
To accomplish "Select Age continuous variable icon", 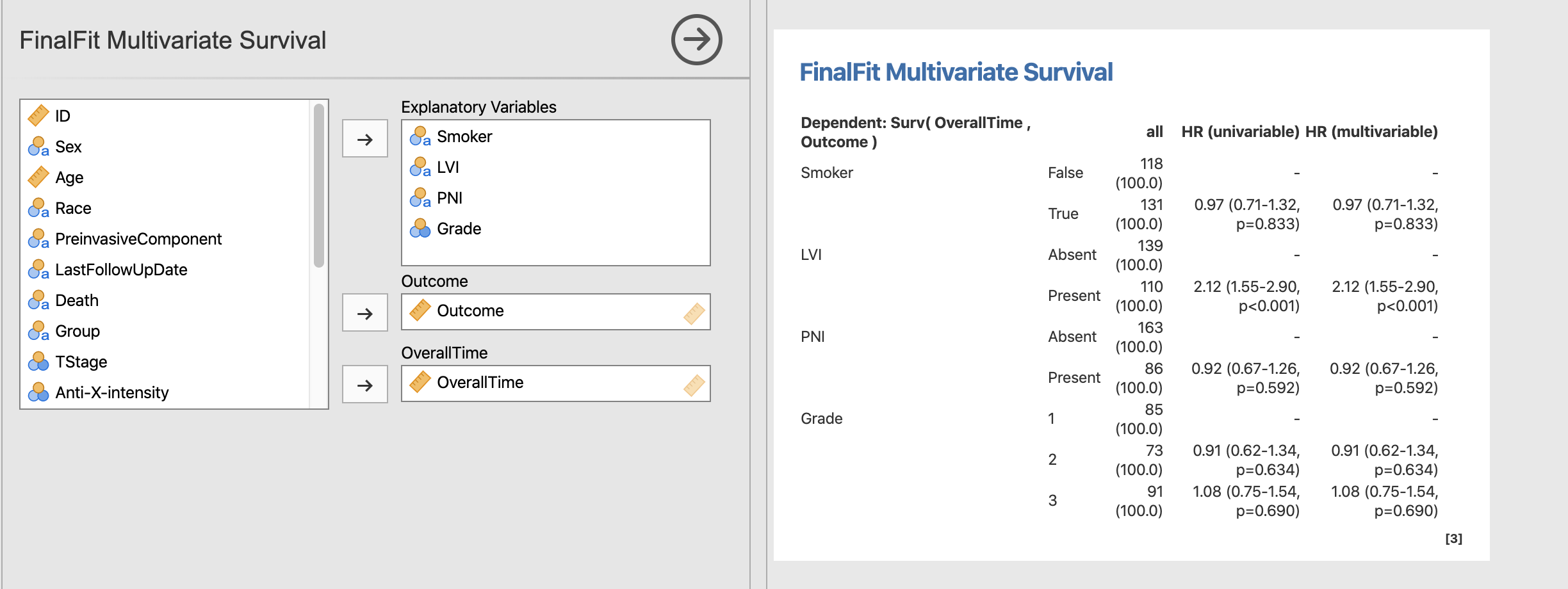I will tap(38, 177).
